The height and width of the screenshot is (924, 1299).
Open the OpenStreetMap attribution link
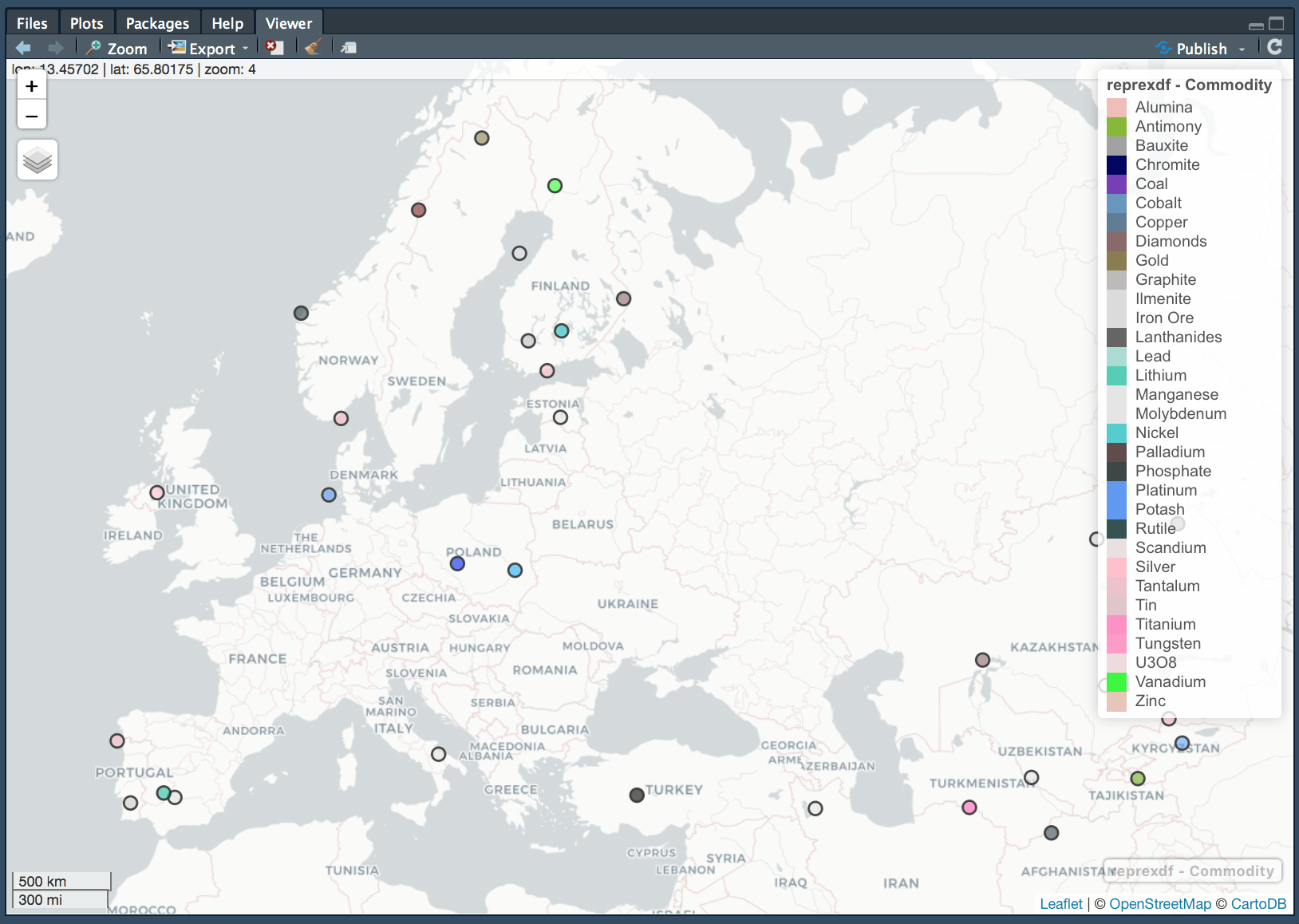(1160, 903)
